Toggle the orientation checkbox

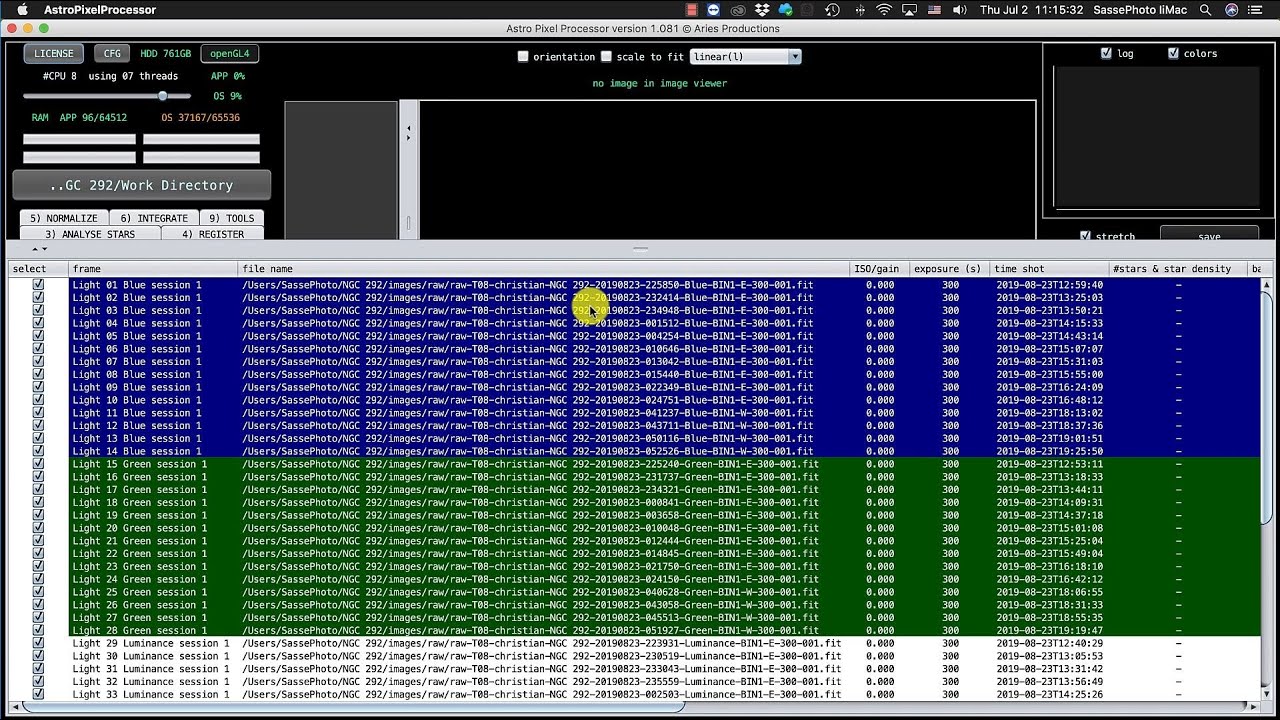[x=523, y=57]
